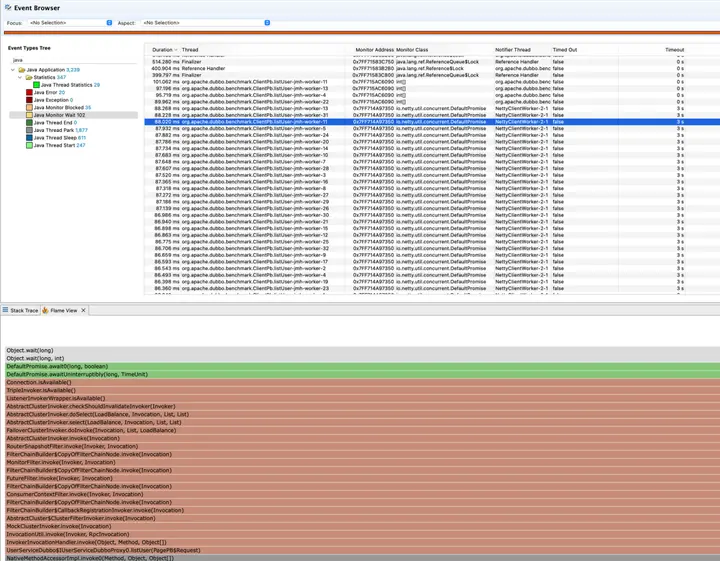Collapse the Statistics tree node
The height and width of the screenshot is (561, 720).
[20, 77]
